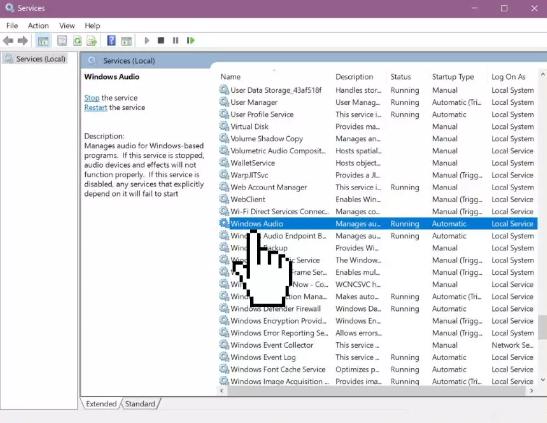
Task: Select Services (Local) in the left tree
Action: point(40,59)
